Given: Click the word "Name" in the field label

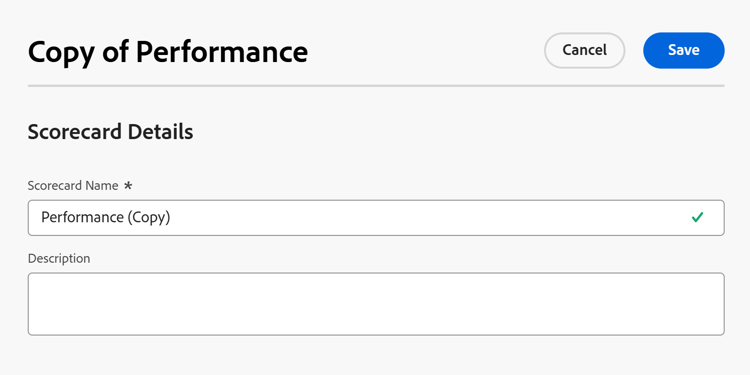Looking at the screenshot, I should [102, 186].
